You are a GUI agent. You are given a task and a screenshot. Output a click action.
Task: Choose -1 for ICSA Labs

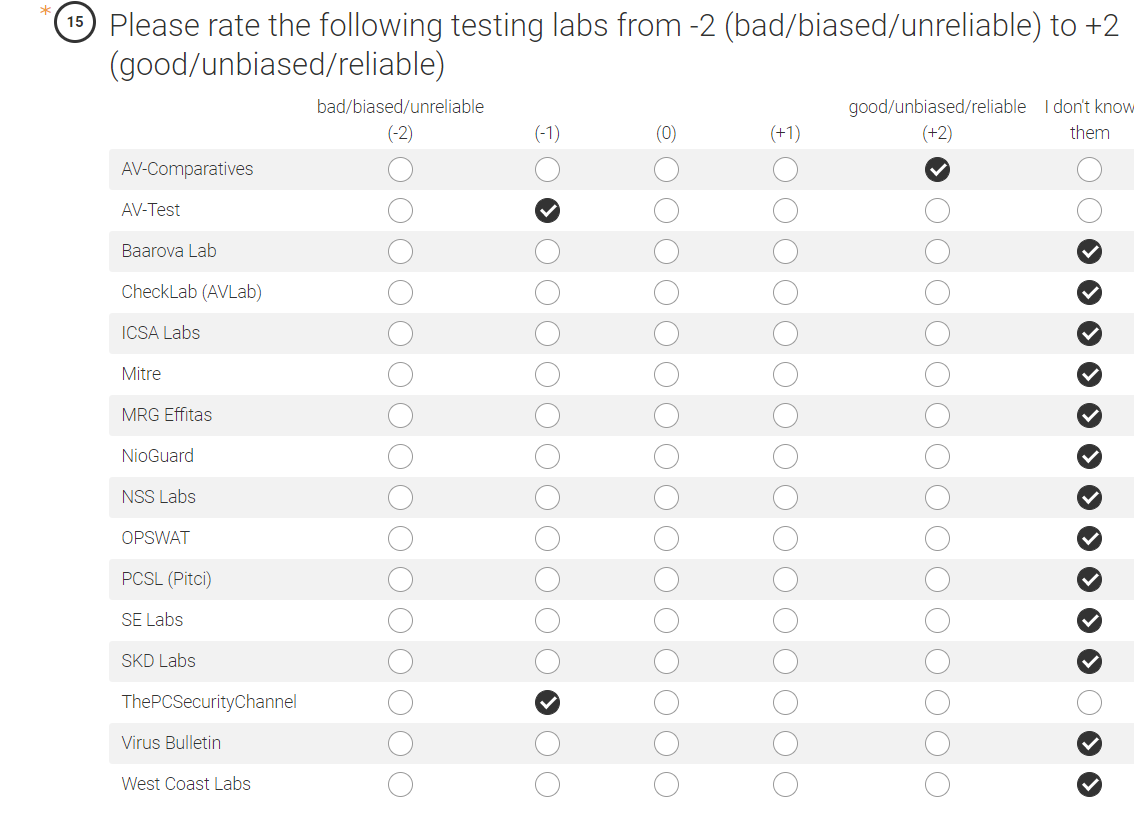pos(547,334)
